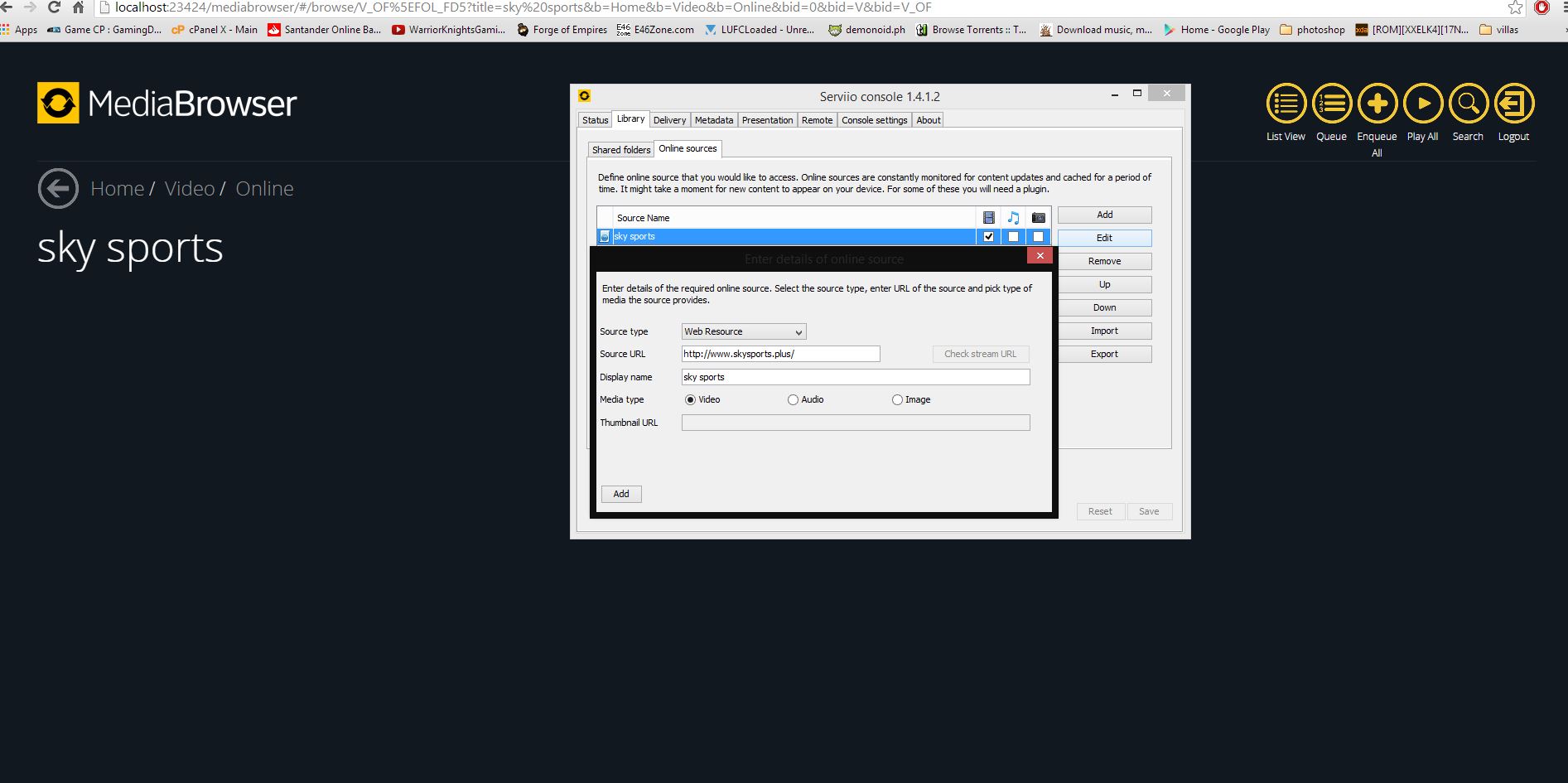Reload the page with browser refresh icon
The width and height of the screenshot is (1568, 783).
[54, 7]
